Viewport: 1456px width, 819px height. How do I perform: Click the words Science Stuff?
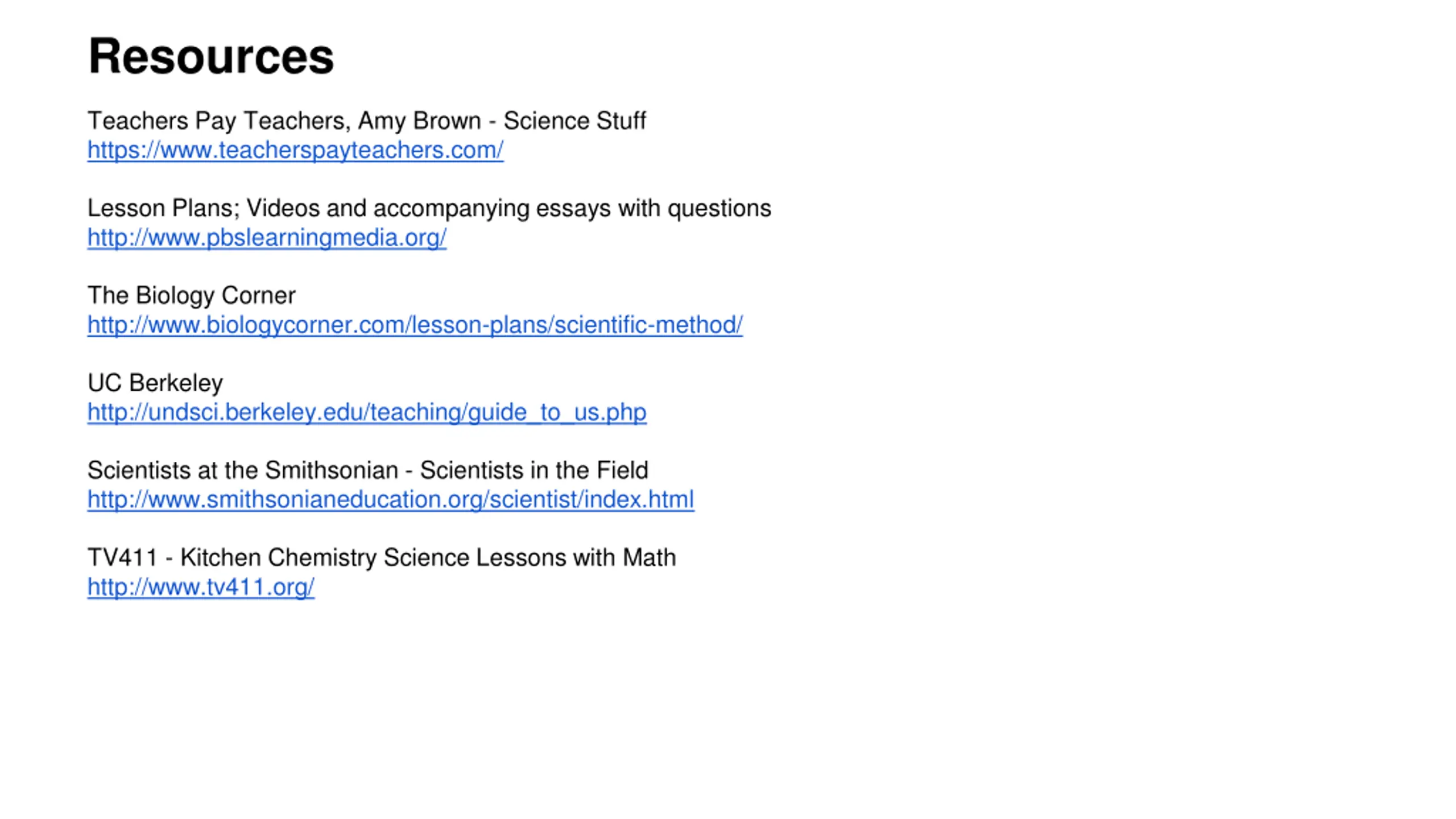click(574, 121)
